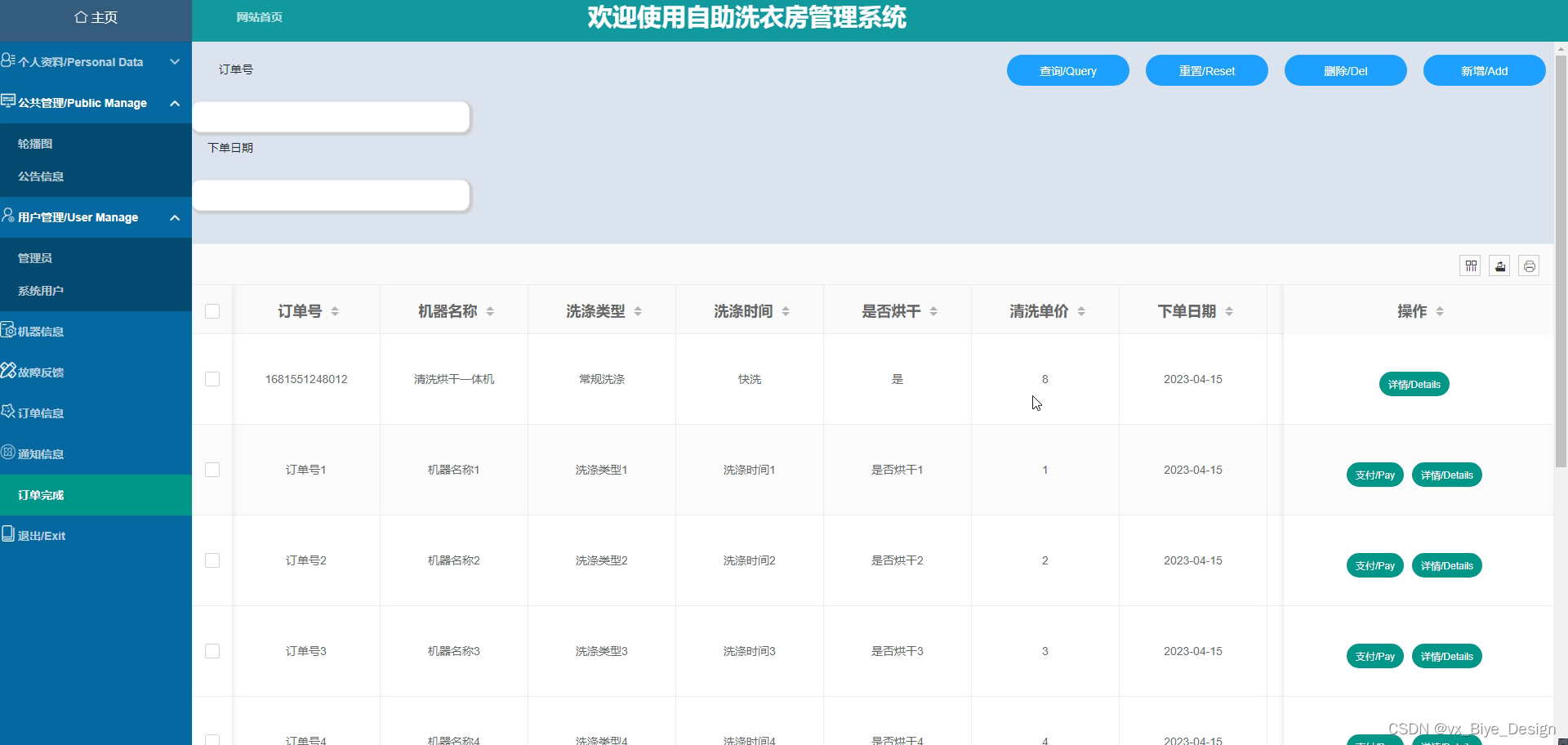Click the 机器名称2 cell
The image size is (1568, 745).
click(x=454, y=560)
